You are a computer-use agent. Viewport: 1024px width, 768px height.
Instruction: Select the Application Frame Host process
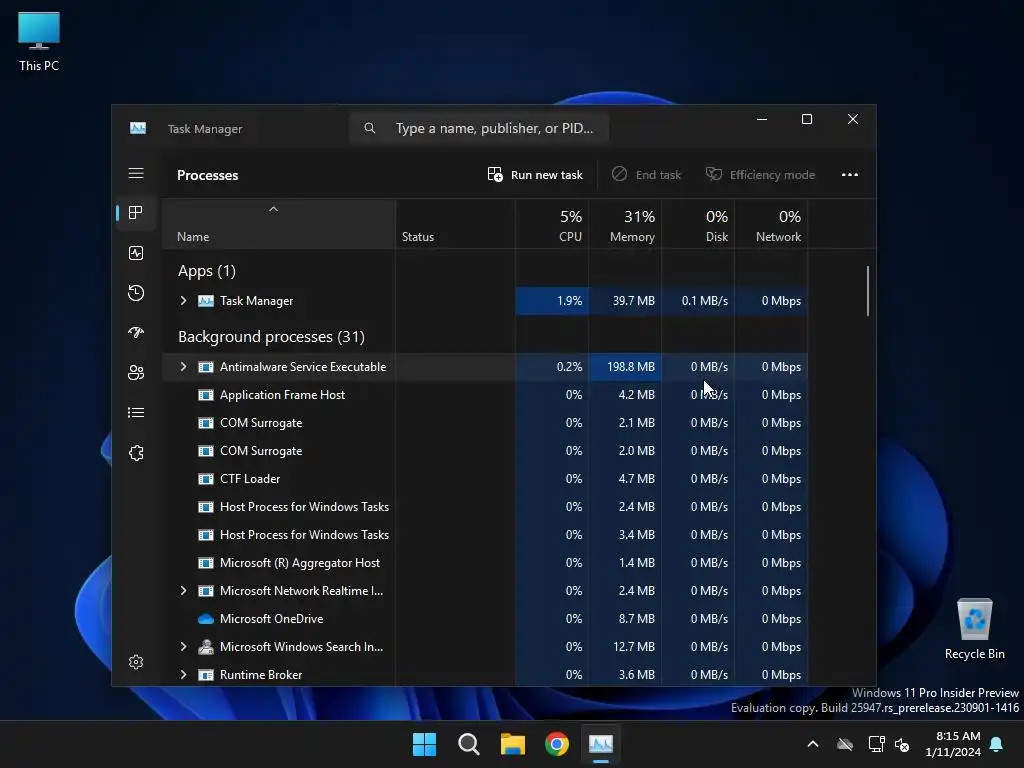pos(485,394)
